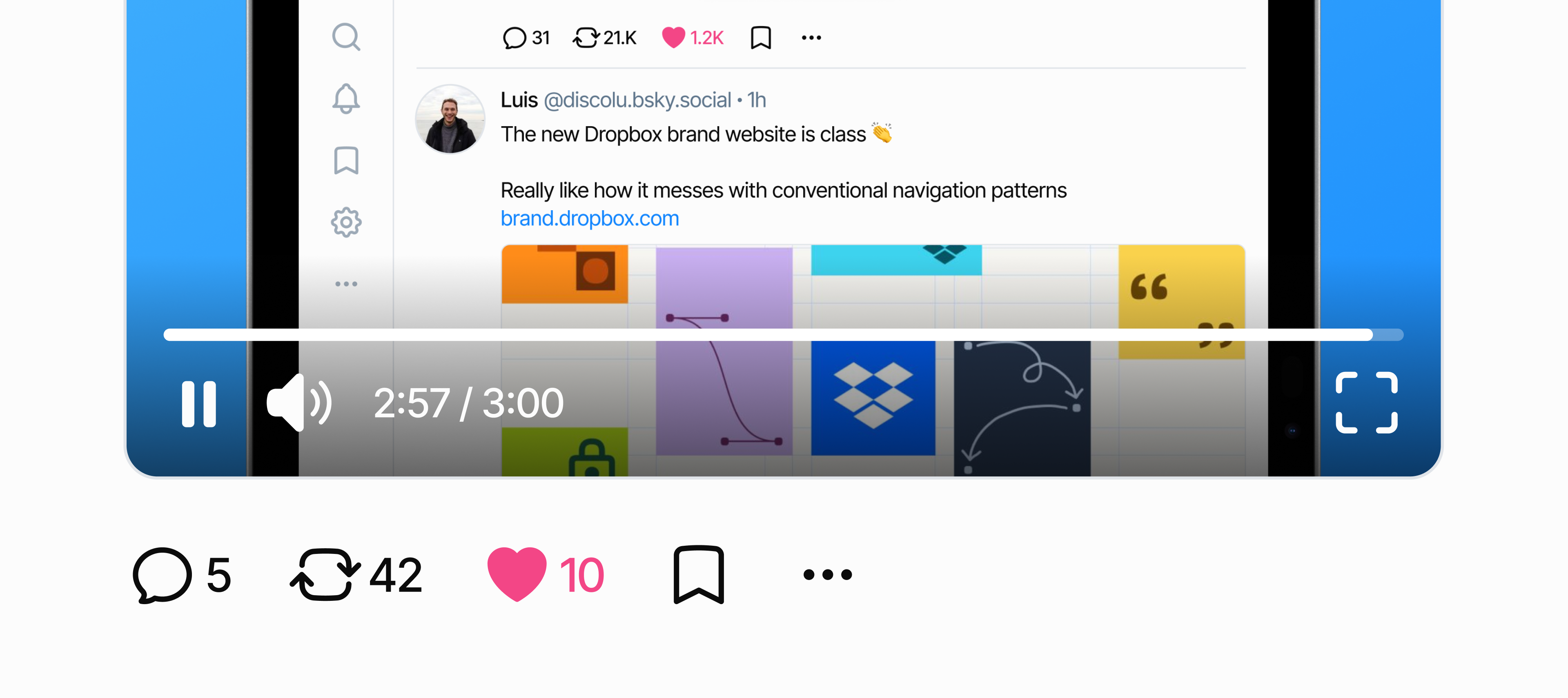
Task: Click the search magnifier in sidebar
Action: pyautogui.click(x=346, y=37)
